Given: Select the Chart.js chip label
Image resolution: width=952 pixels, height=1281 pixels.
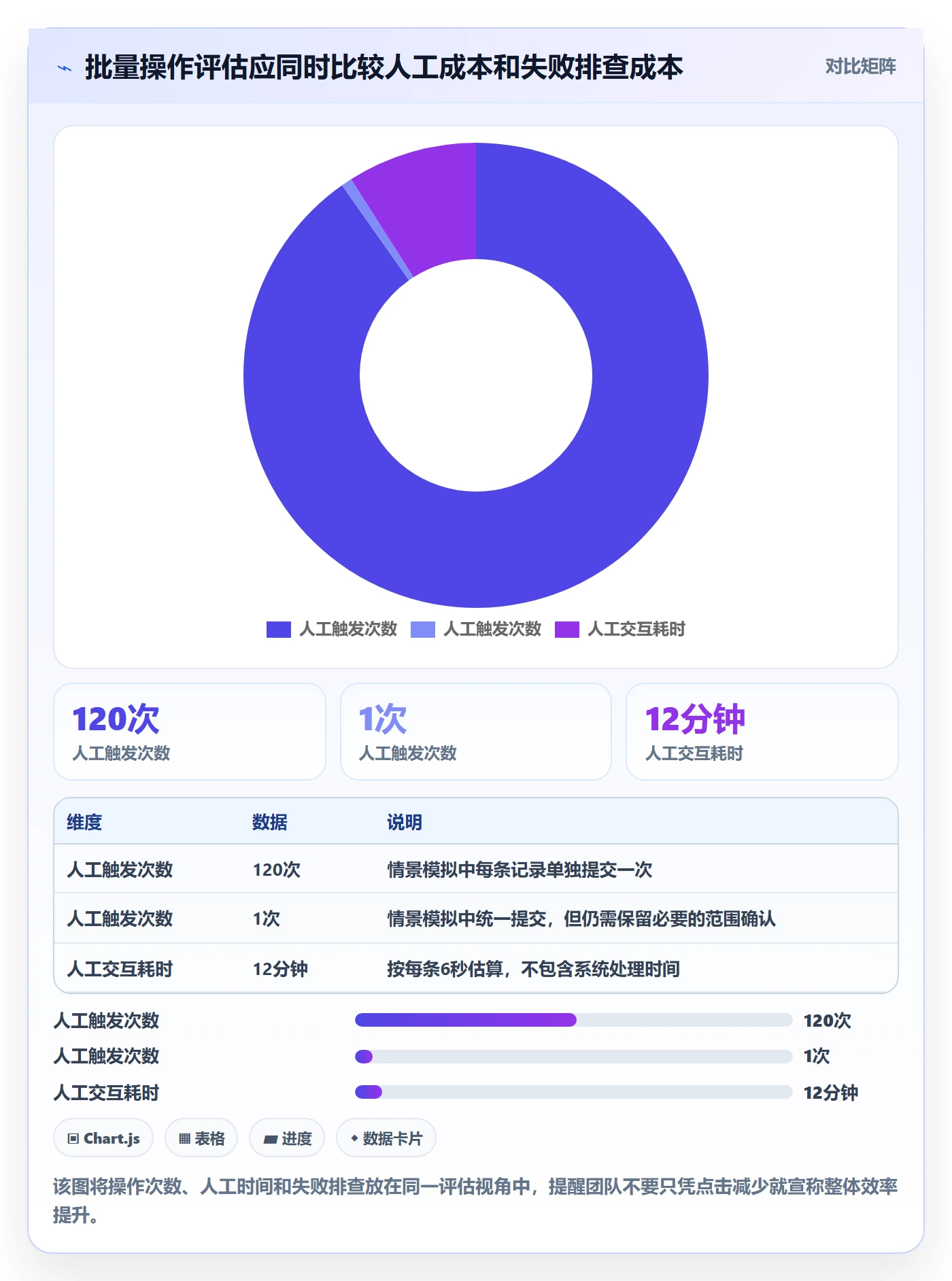Looking at the screenshot, I should coord(112,1138).
